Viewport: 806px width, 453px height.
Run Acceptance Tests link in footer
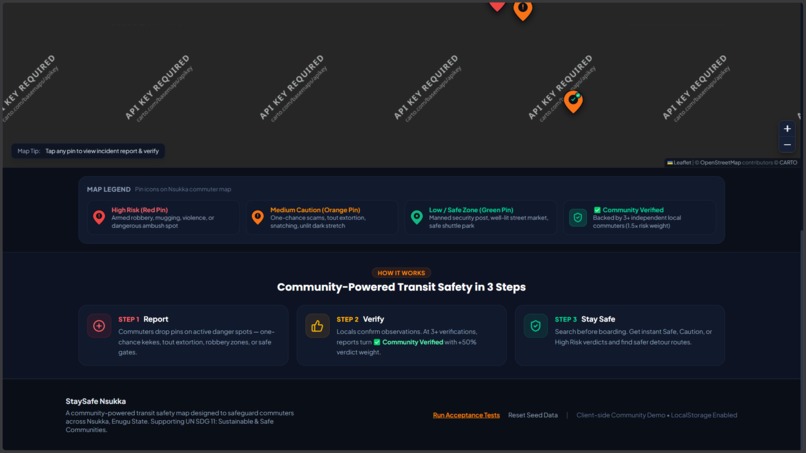click(x=466, y=415)
